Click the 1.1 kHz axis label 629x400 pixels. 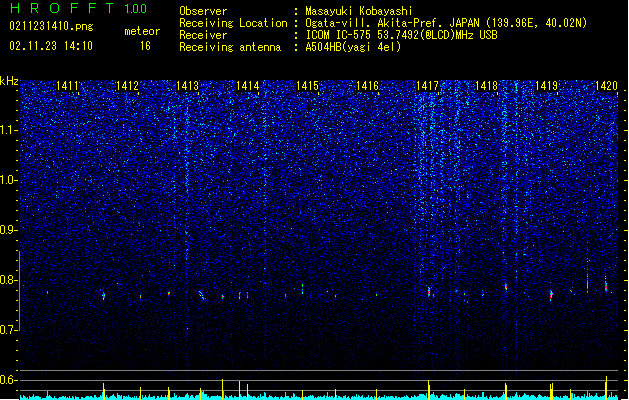(9, 130)
